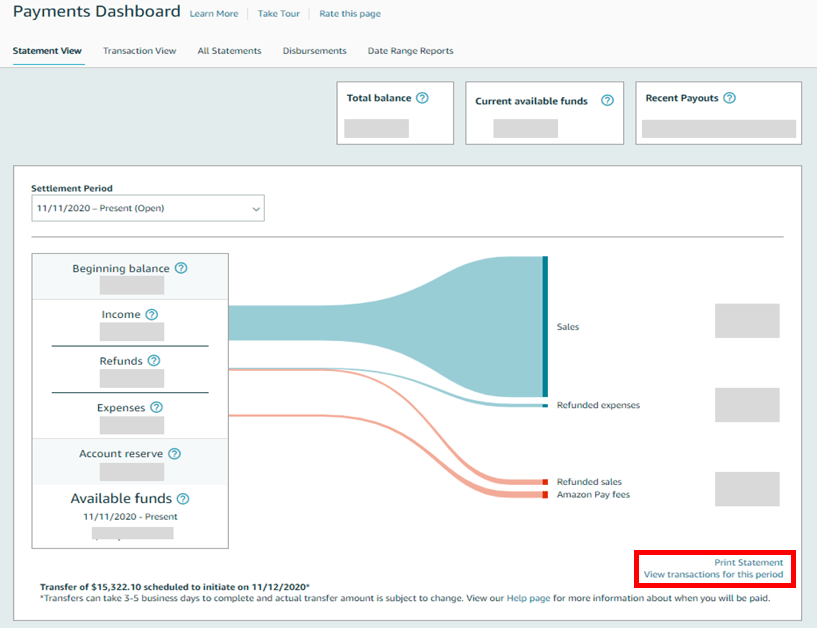Image resolution: width=817 pixels, height=628 pixels.
Task: Open View transactions for this period
Action: tap(713, 575)
